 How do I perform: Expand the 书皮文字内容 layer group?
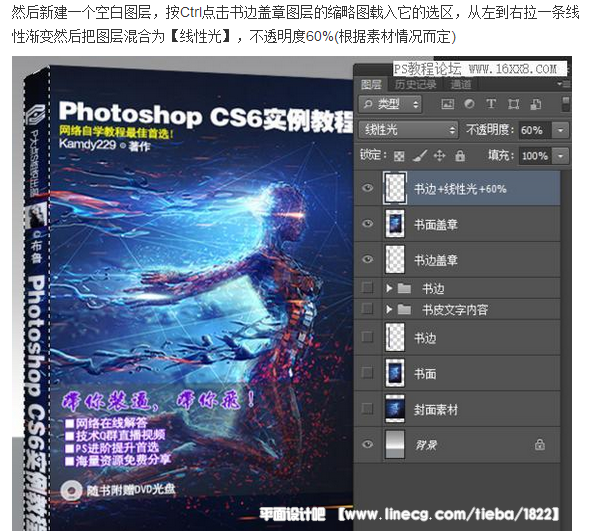pyautogui.click(x=389, y=310)
